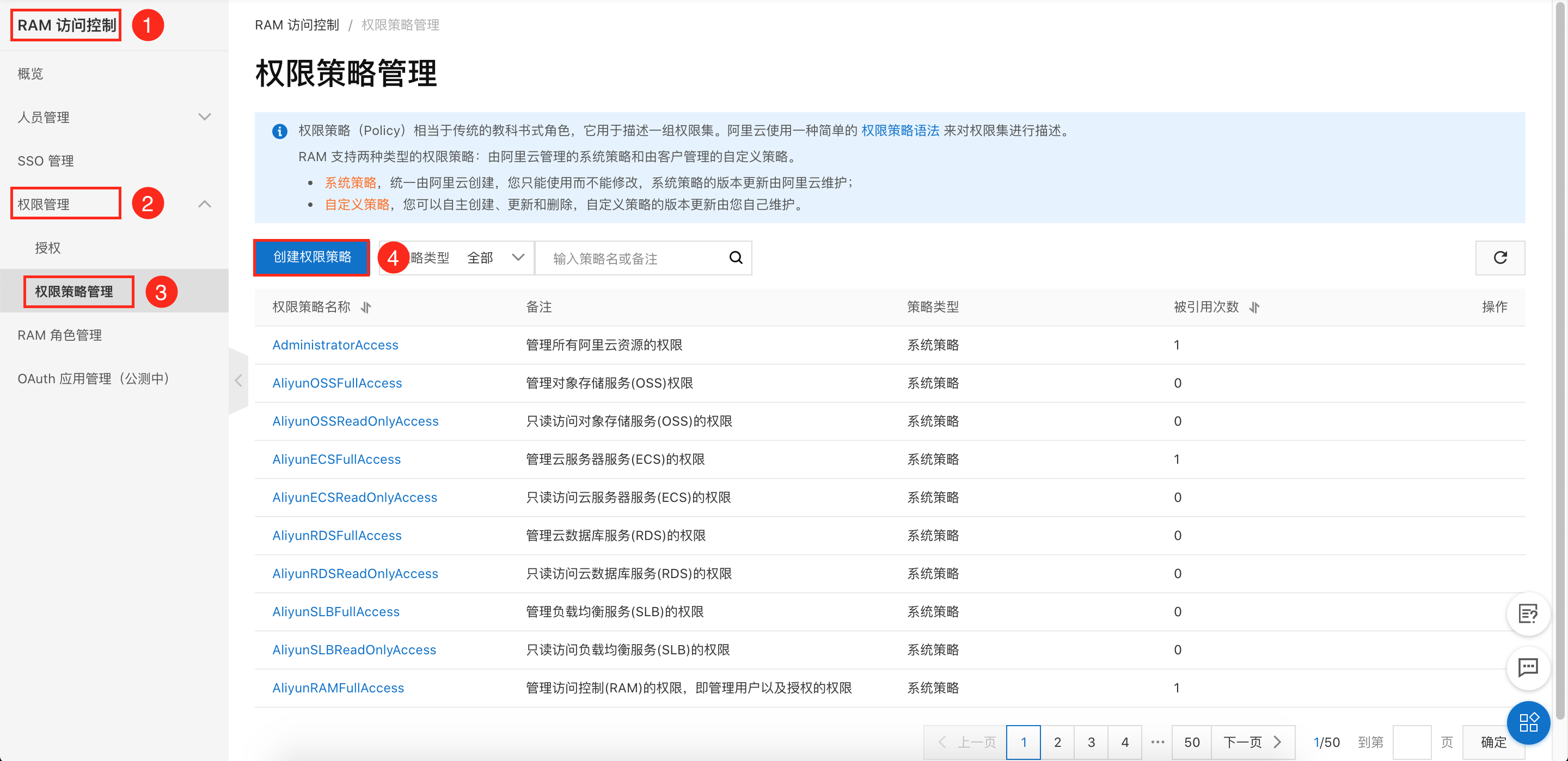Go to page 50
This screenshot has width=1568, height=761.
point(1191,742)
